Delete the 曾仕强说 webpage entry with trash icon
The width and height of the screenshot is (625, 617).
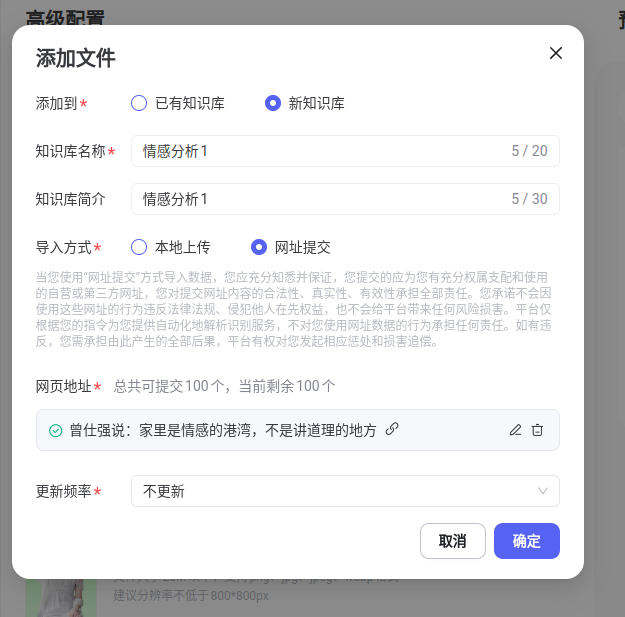[x=537, y=430]
